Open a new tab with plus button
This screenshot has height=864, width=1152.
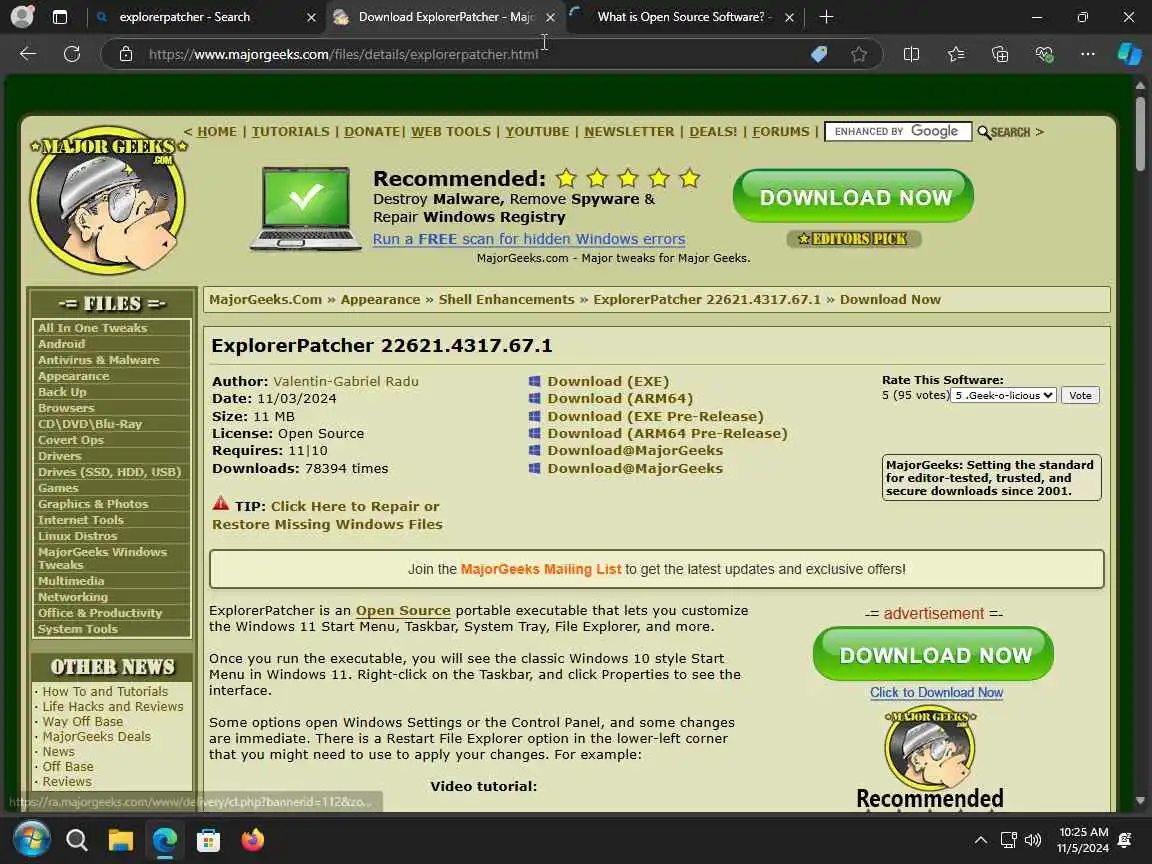[826, 16]
